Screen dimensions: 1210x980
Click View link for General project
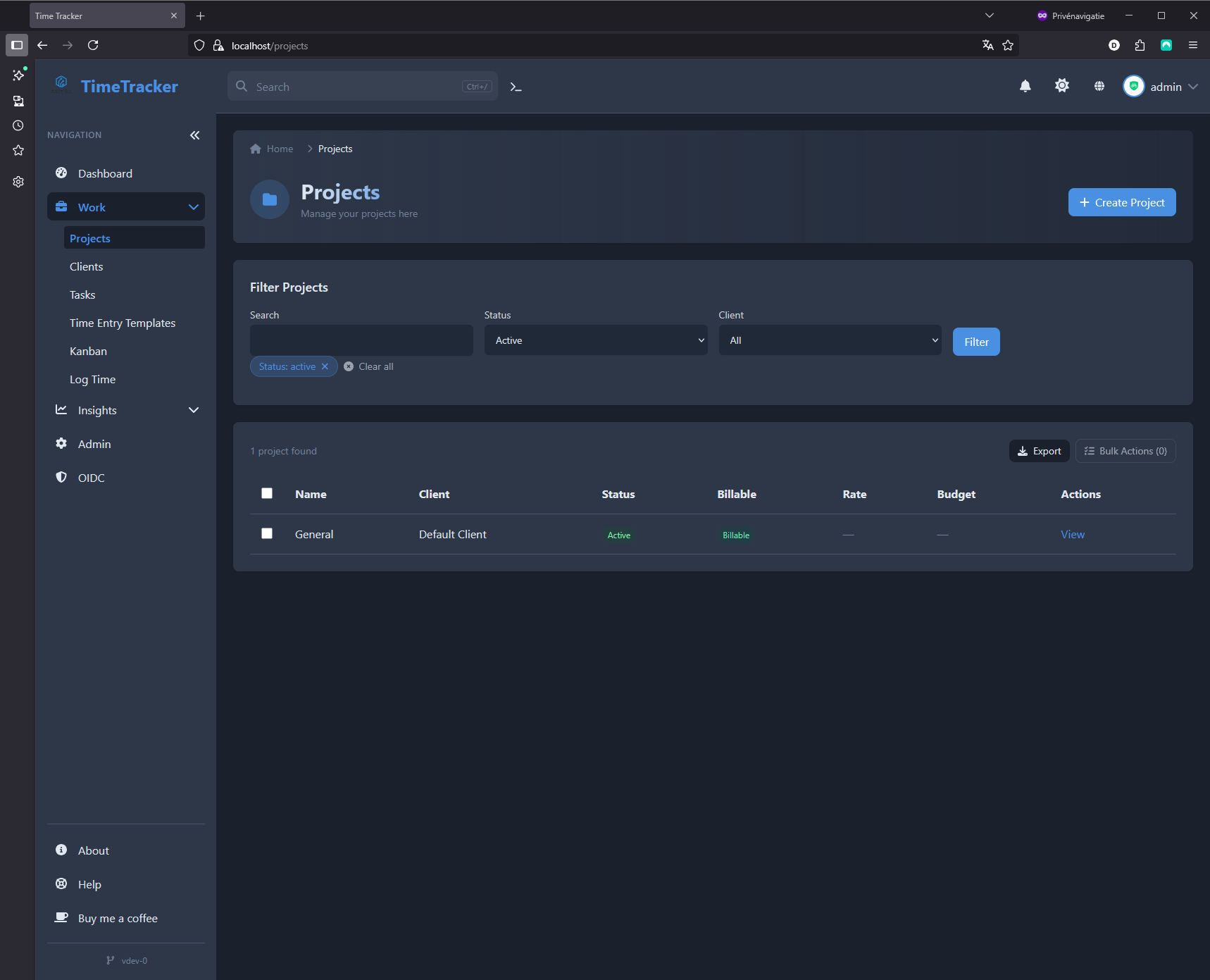(1072, 534)
